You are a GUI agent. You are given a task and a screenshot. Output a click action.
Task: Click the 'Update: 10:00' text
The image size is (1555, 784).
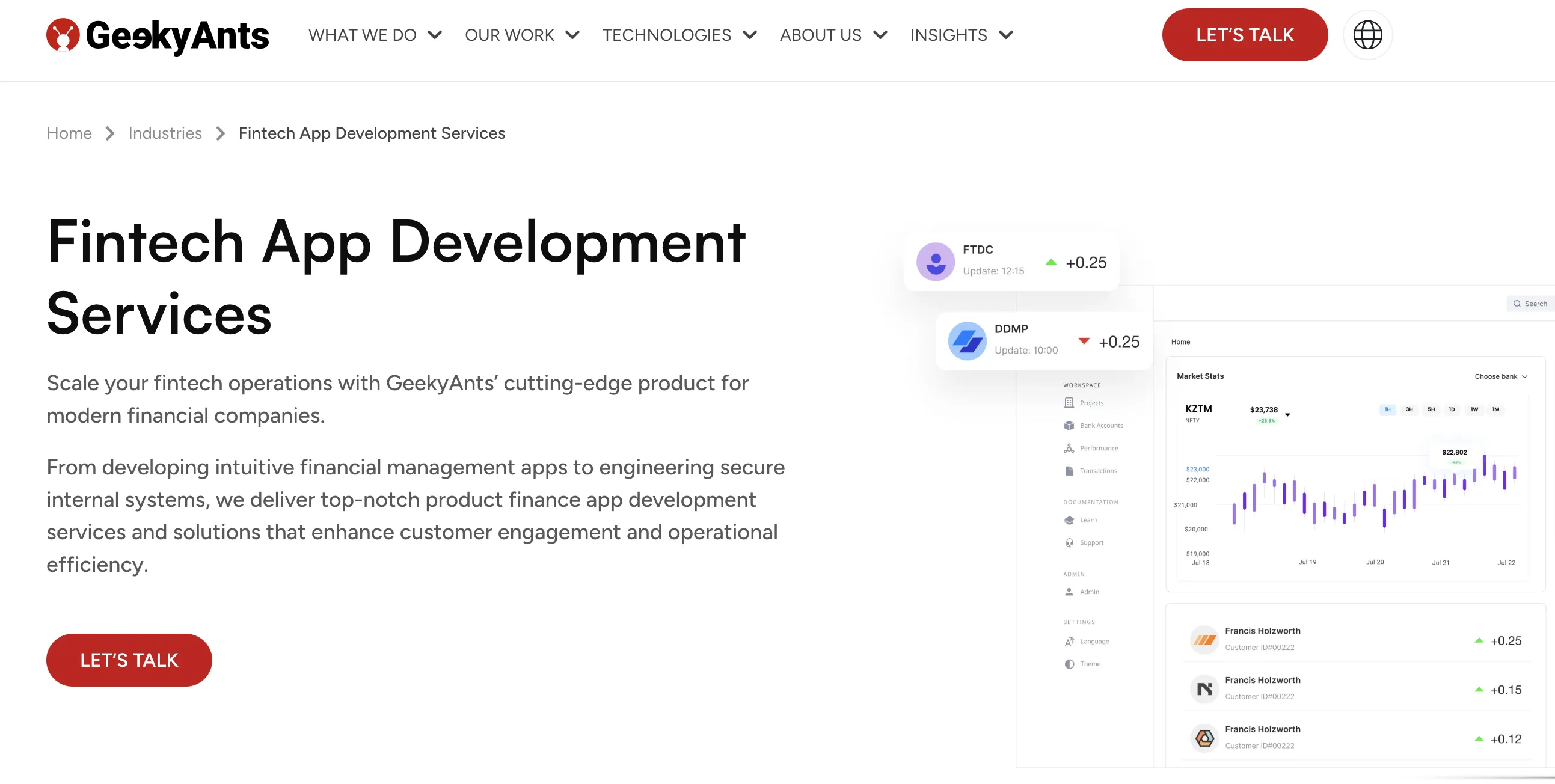point(1026,350)
